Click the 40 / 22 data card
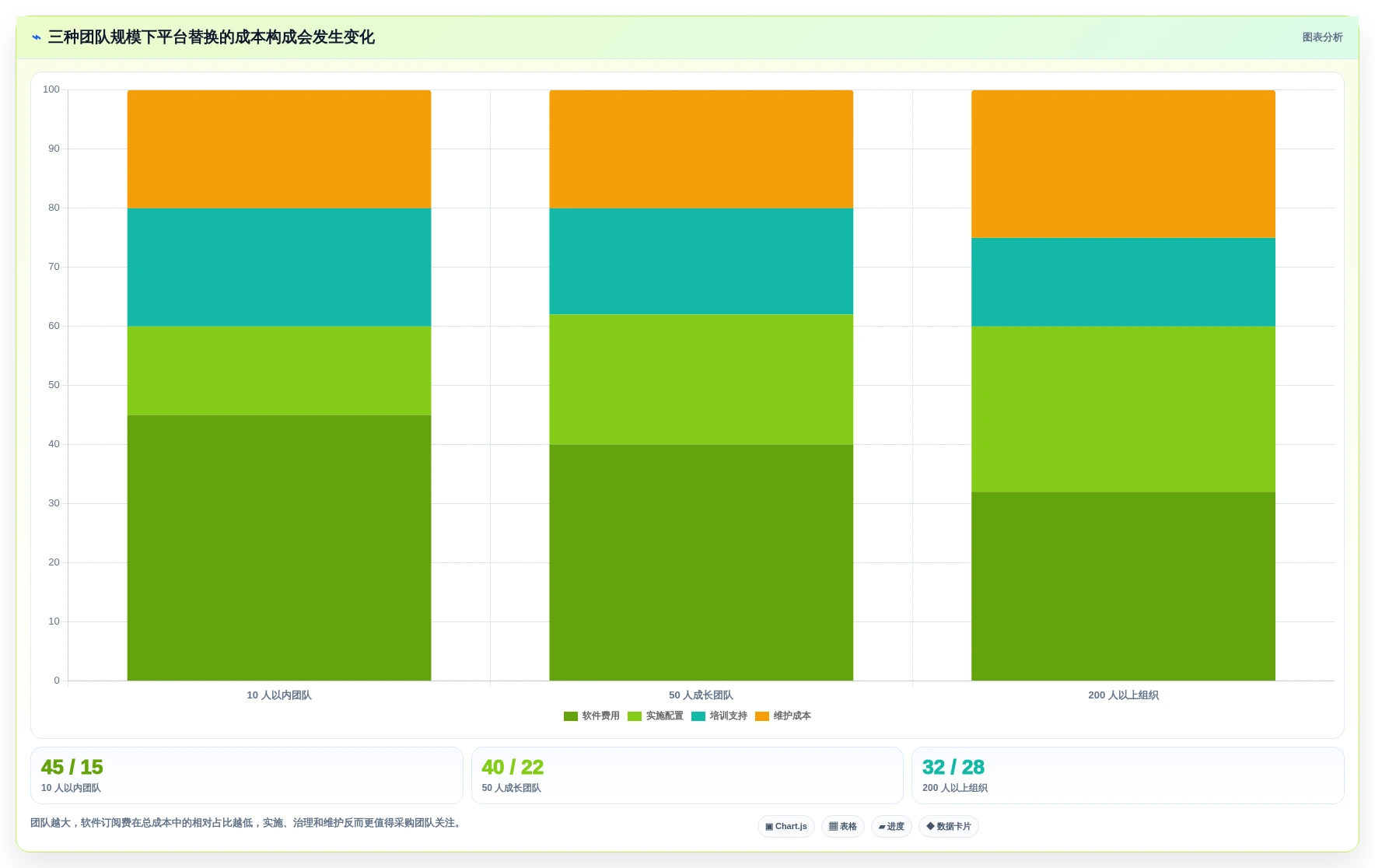Viewport: 1375px width, 868px height. pyautogui.click(x=687, y=775)
